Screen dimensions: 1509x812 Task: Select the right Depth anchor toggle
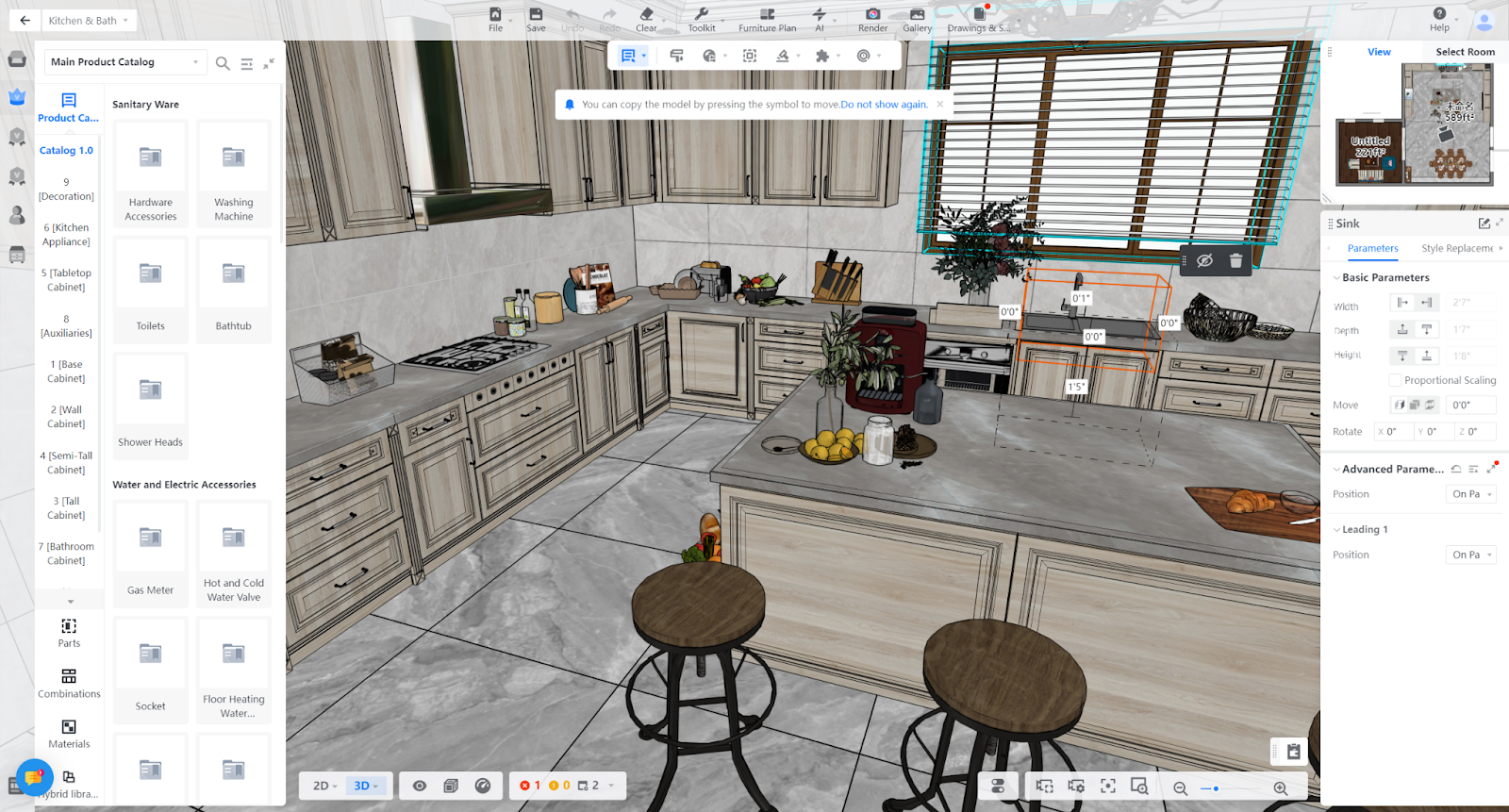point(1426,329)
